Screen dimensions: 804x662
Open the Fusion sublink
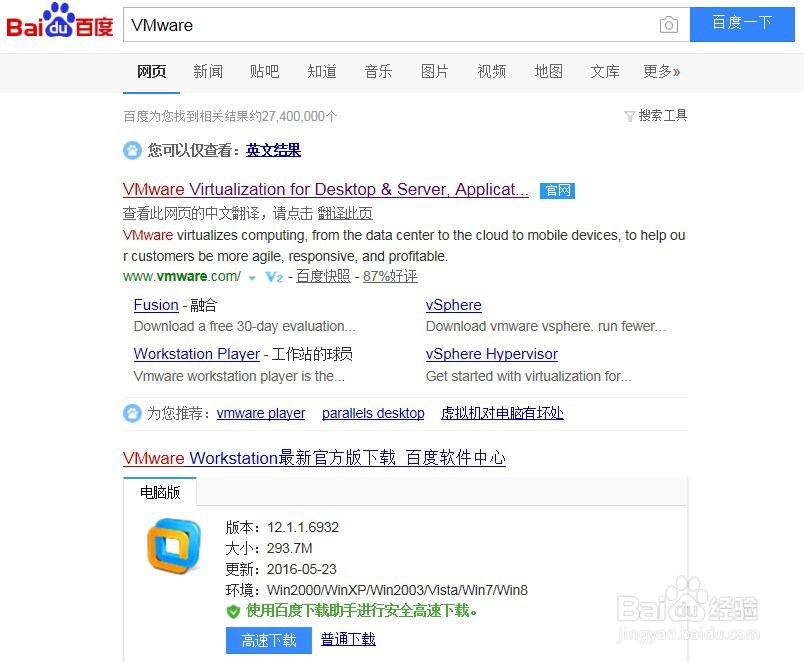156,305
